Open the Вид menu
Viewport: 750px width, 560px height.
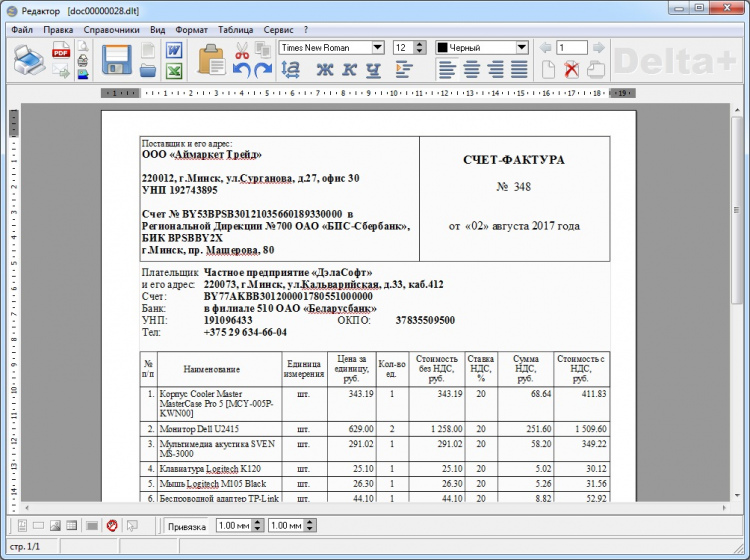click(x=157, y=30)
